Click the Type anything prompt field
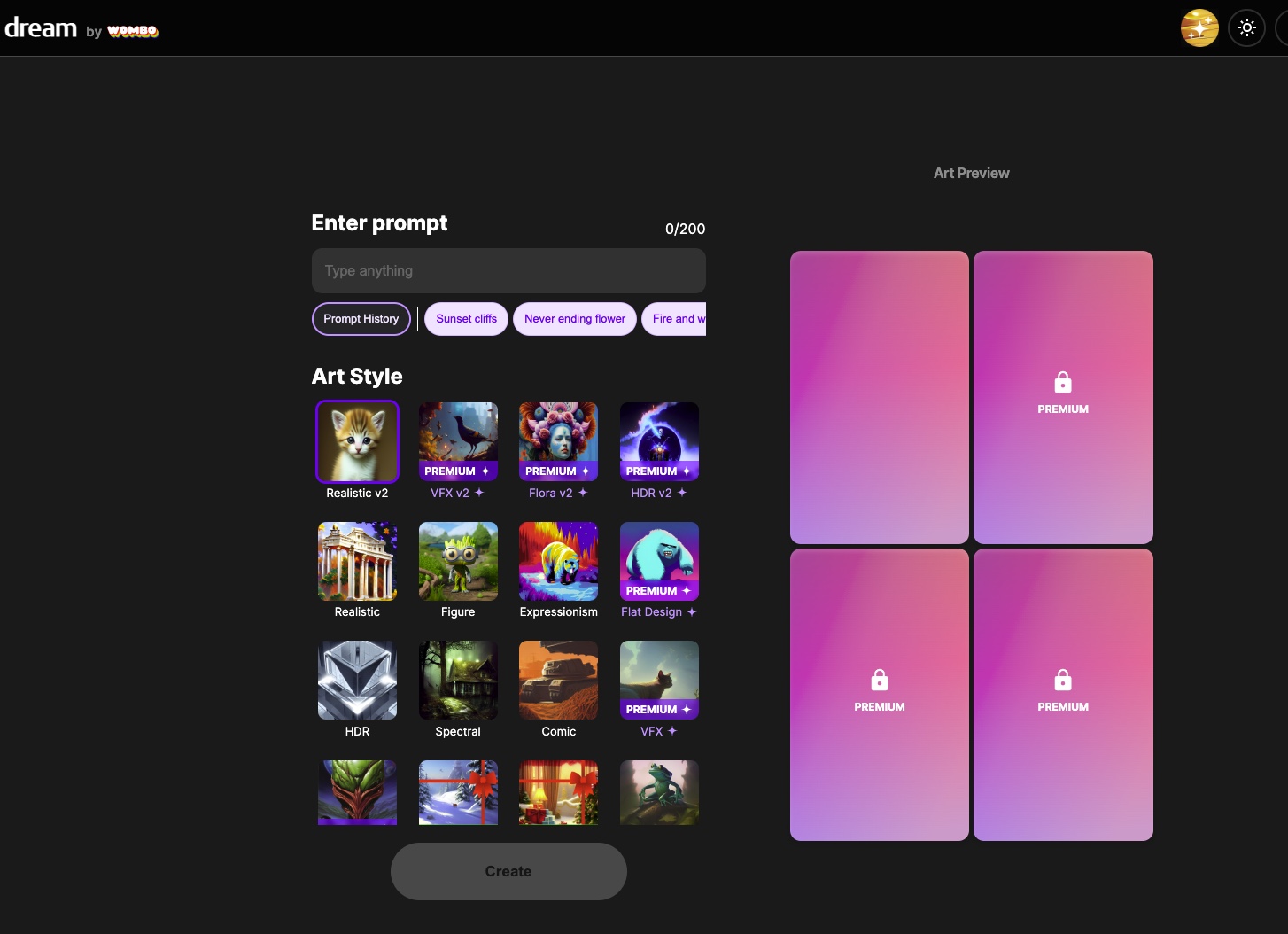 [508, 270]
